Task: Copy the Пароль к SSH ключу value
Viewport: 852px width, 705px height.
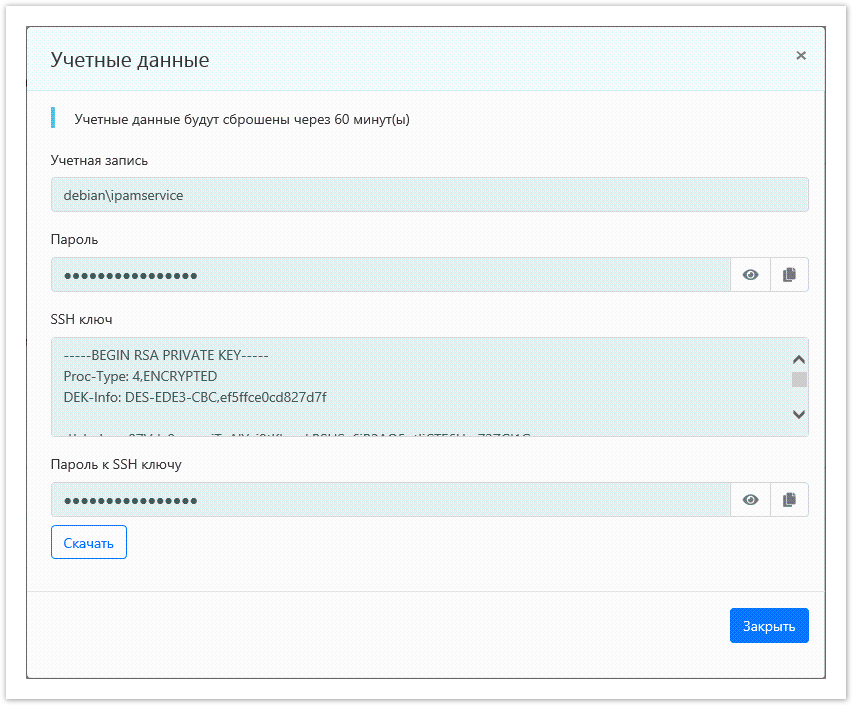Action: click(x=789, y=500)
